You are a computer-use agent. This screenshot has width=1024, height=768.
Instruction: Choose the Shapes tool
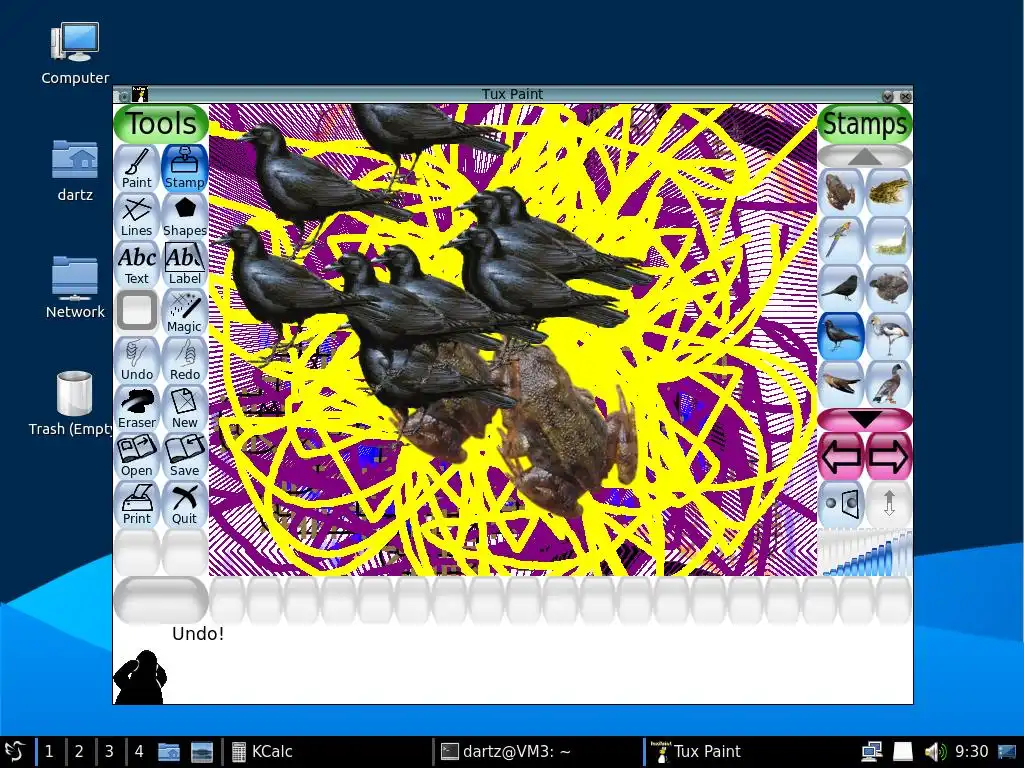coord(185,216)
